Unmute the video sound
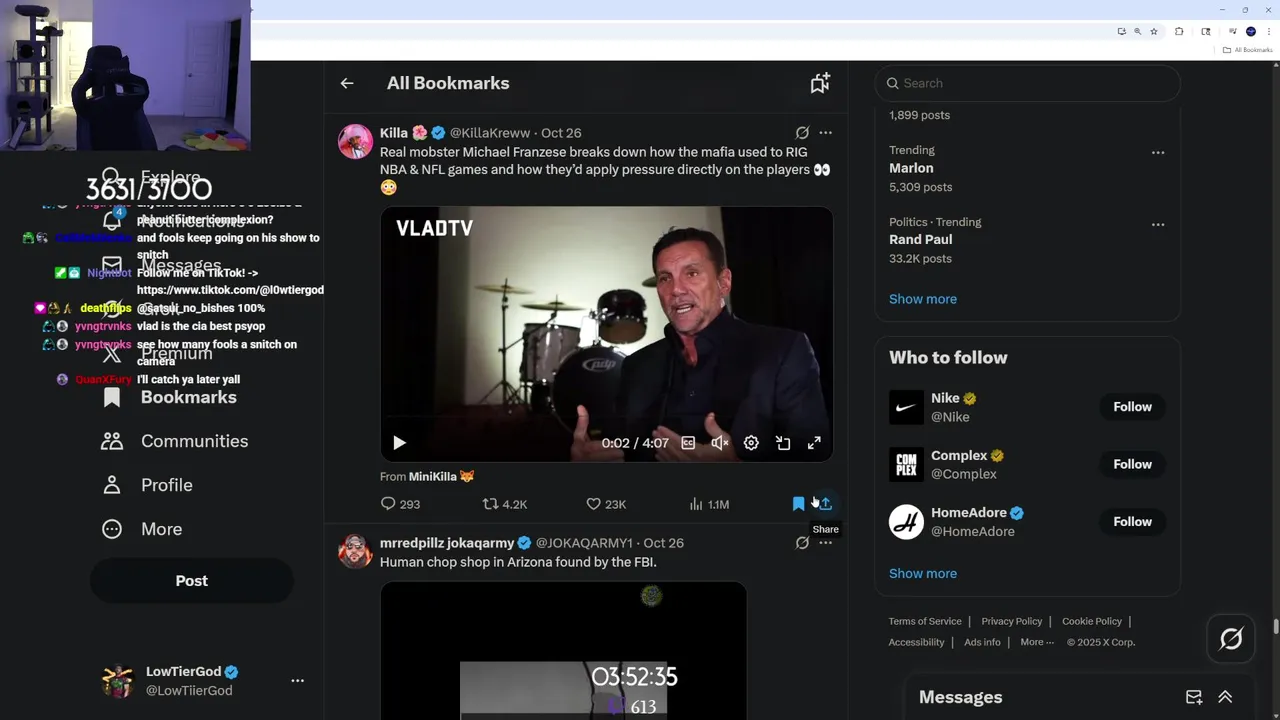Viewport: 1280px width, 720px height. point(719,443)
